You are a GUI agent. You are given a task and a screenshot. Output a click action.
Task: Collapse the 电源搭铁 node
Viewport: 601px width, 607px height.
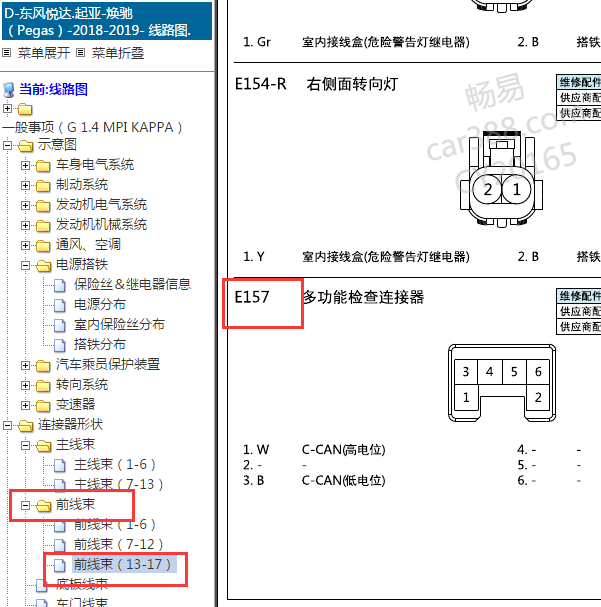26,266
